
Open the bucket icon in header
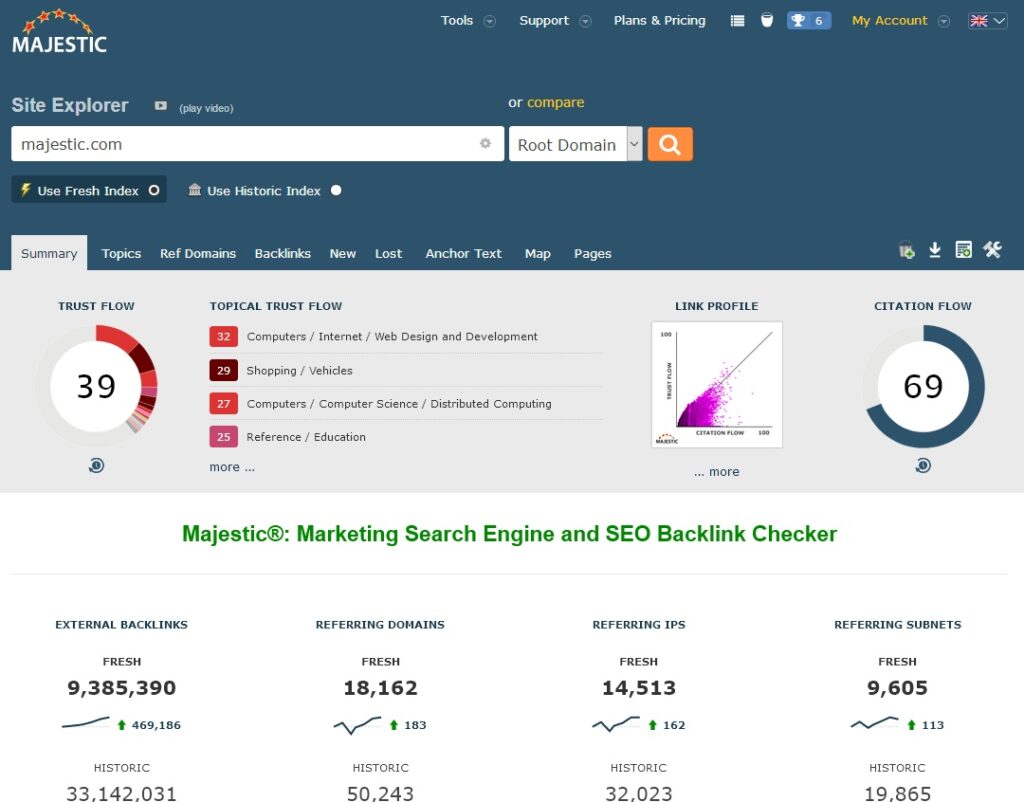coord(767,21)
